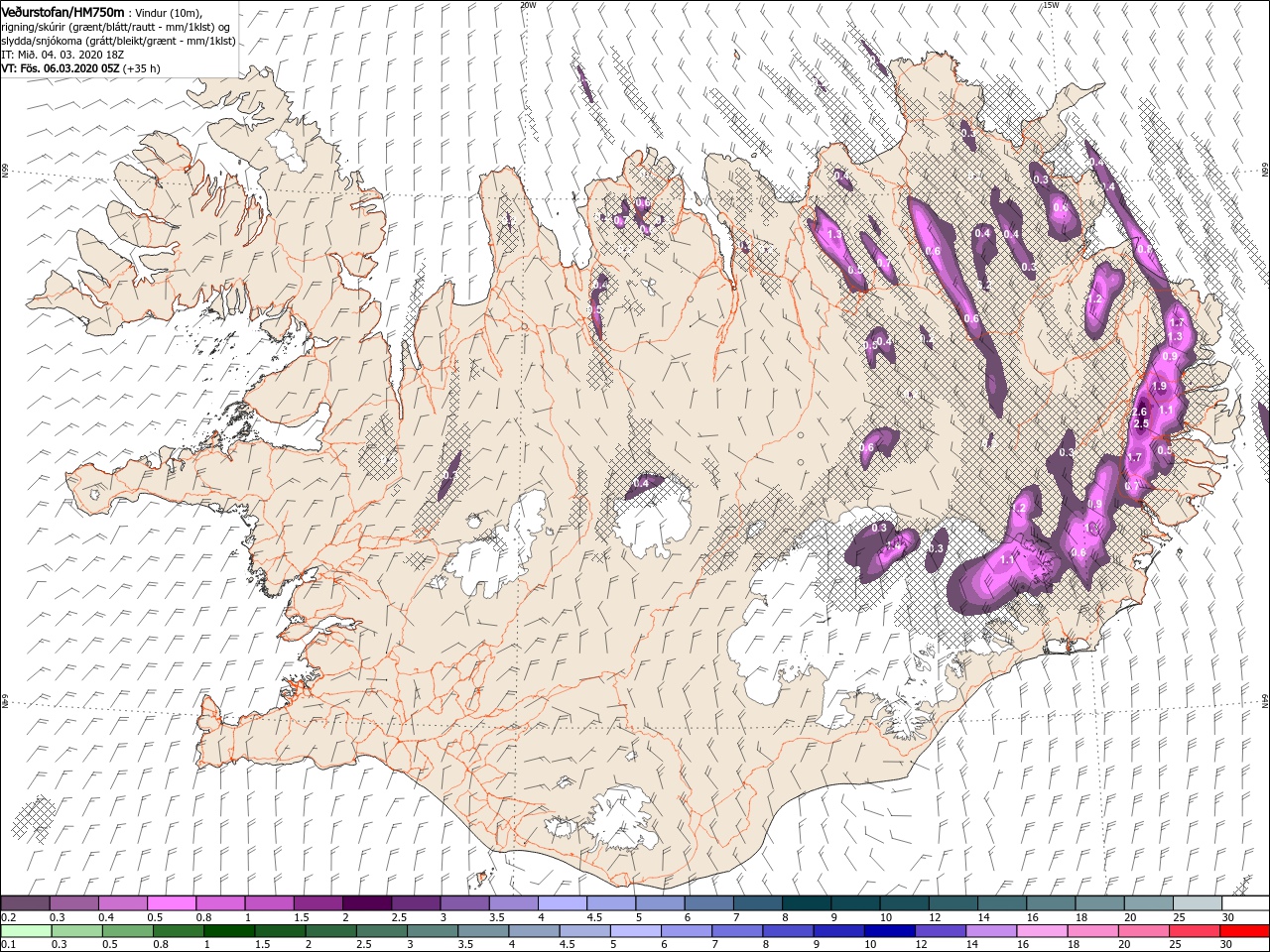Click the '2.6' snowfall value on the map
Viewport: 1270px width, 952px height.
[1139, 412]
